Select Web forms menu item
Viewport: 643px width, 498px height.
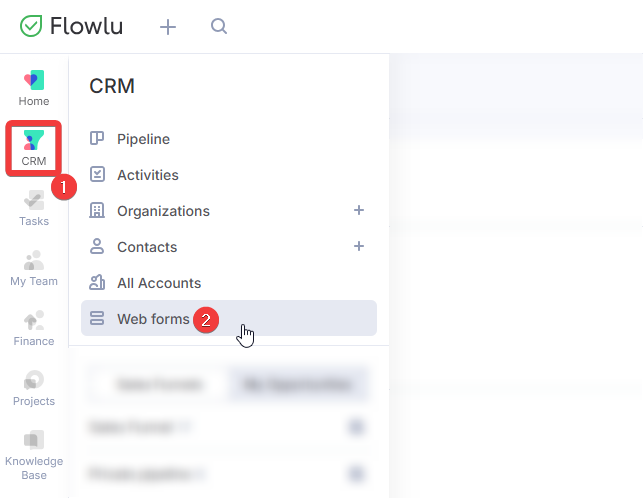click(229, 318)
